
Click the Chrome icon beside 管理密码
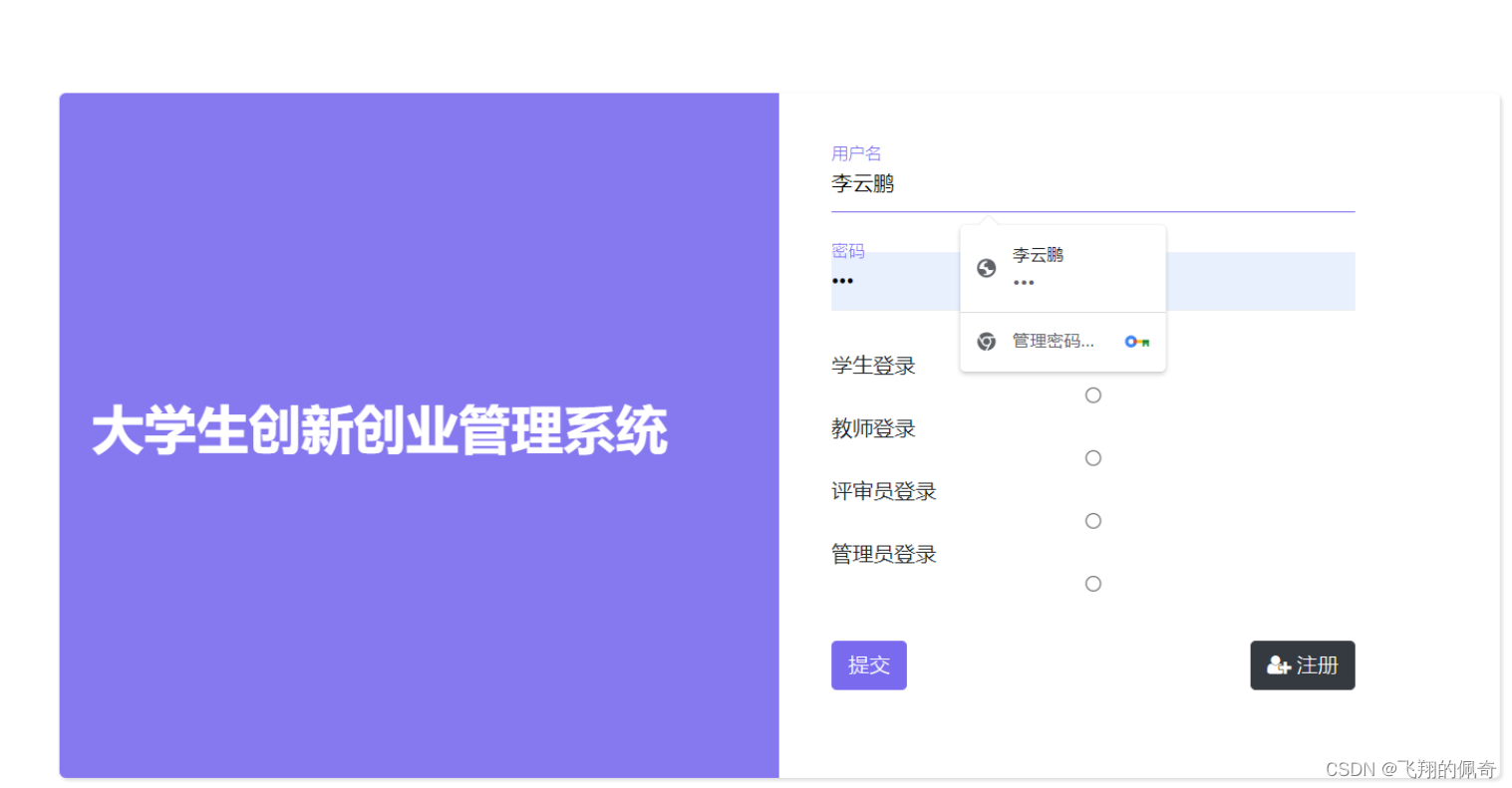(x=987, y=342)
